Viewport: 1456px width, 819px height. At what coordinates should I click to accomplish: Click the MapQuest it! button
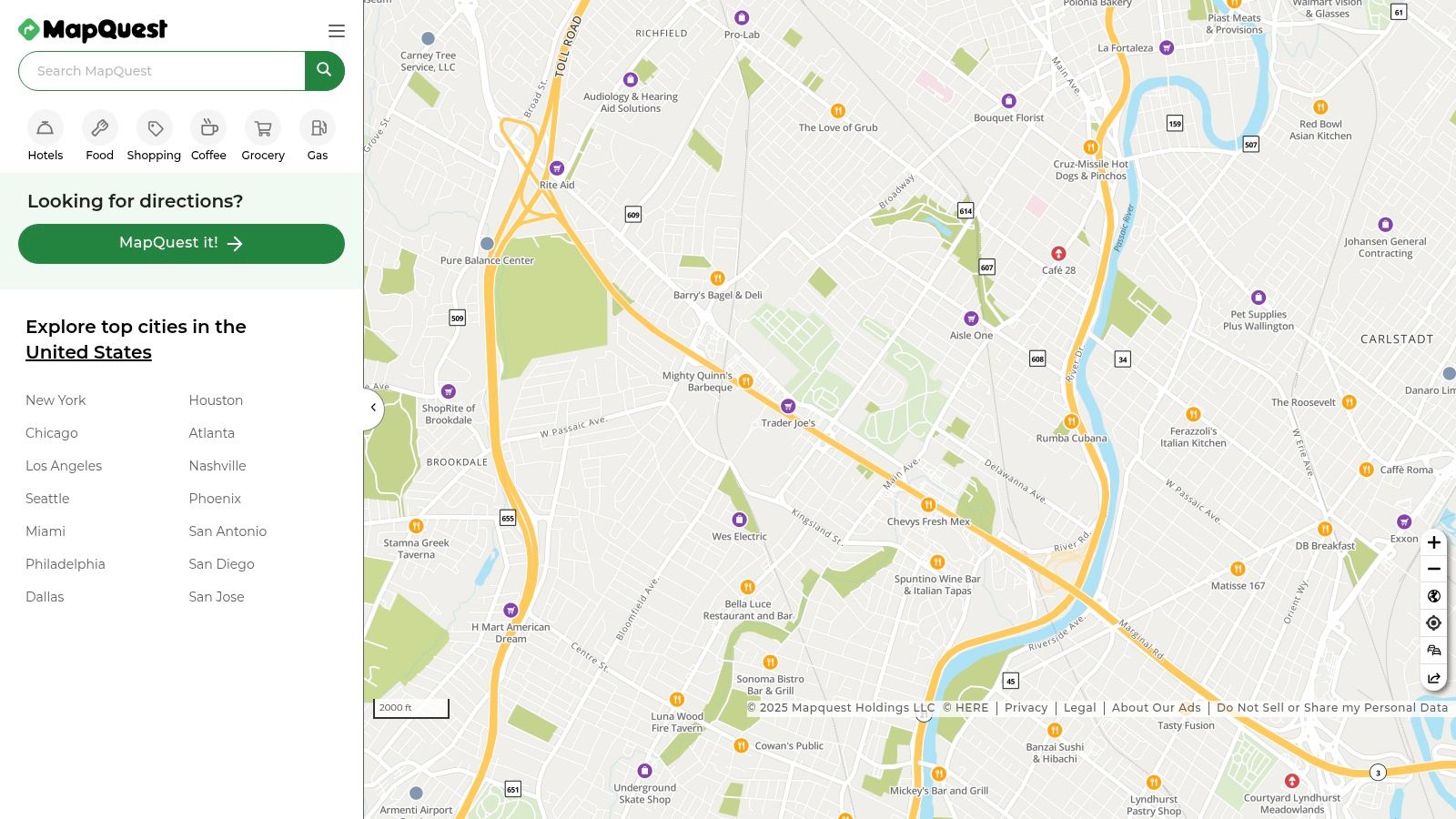pyautogui.click(x=181, y=244)
